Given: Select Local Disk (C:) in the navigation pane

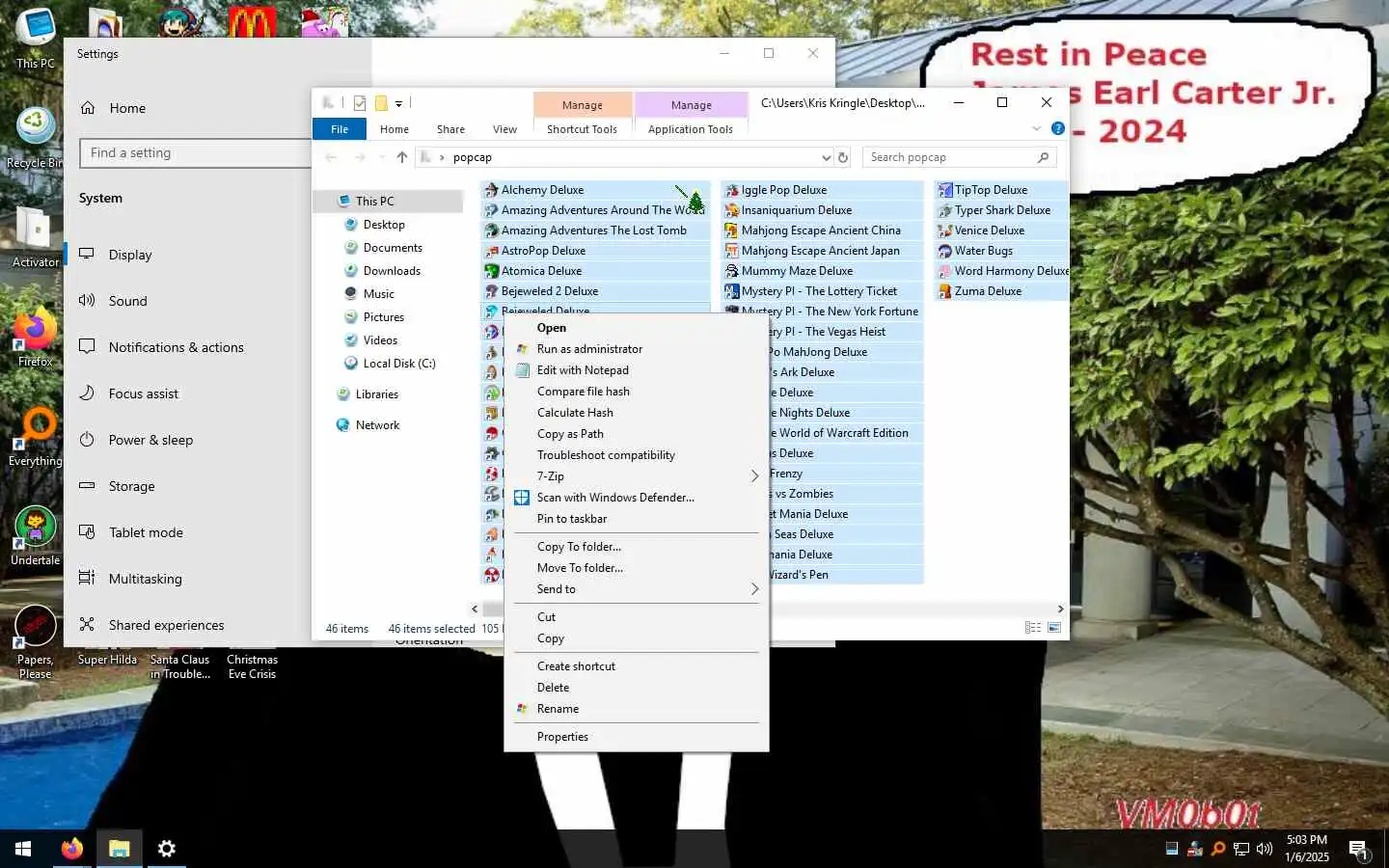Looking at the screenshot, I should tap(399, 364).
